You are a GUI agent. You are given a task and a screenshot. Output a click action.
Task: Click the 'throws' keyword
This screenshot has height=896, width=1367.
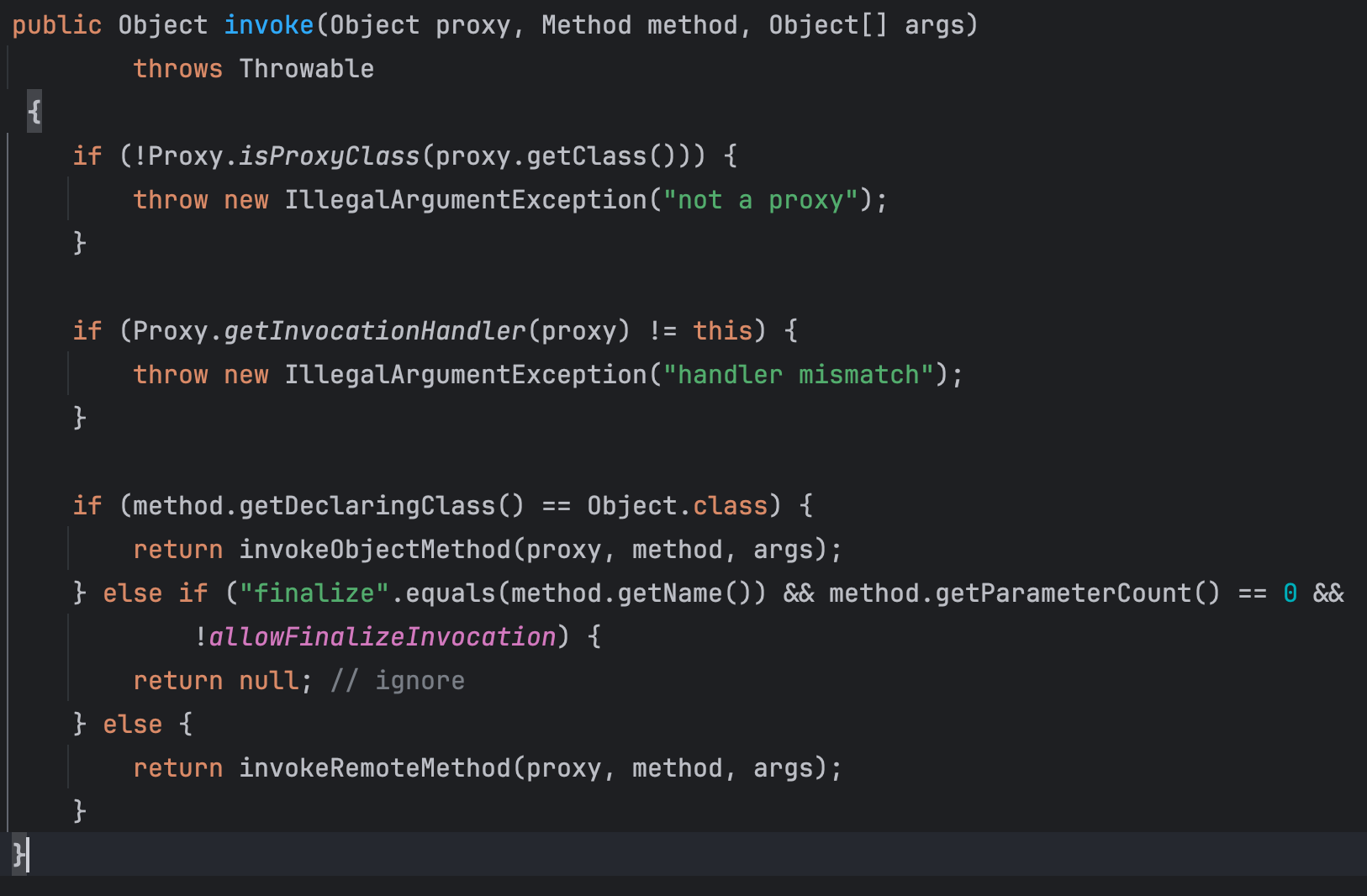pos(178,69)
